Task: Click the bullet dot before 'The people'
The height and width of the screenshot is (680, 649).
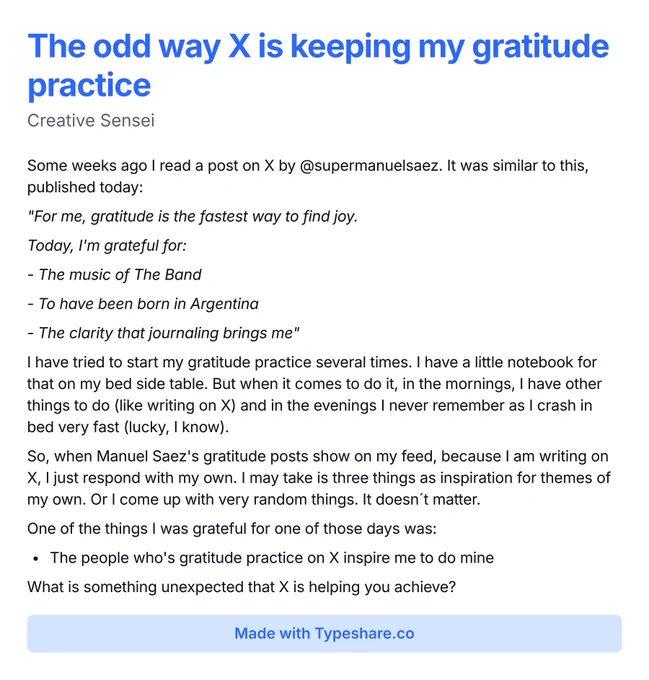Action: pyautogui.click(x=36, y=559)
